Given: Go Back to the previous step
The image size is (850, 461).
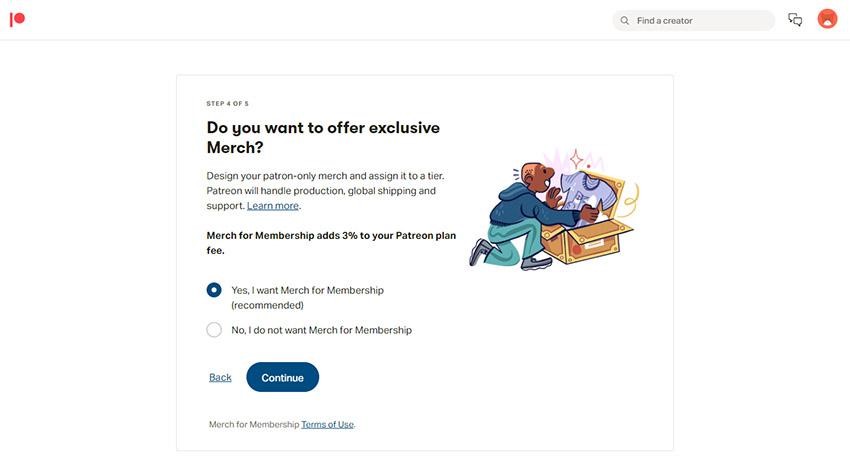Looking at the screenshot, I should [220, 377].
